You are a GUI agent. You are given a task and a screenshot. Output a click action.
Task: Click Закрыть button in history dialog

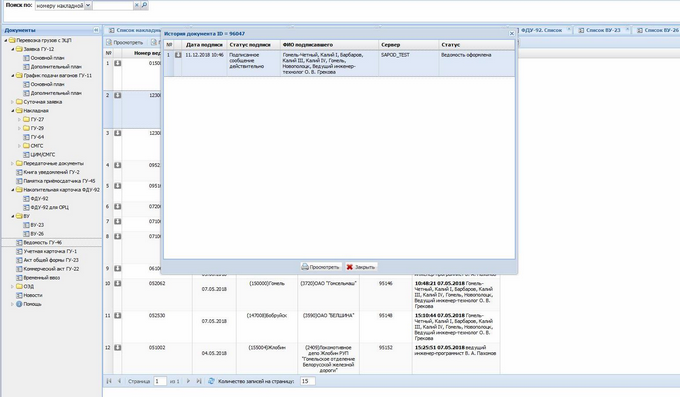[x=361, y=267]
